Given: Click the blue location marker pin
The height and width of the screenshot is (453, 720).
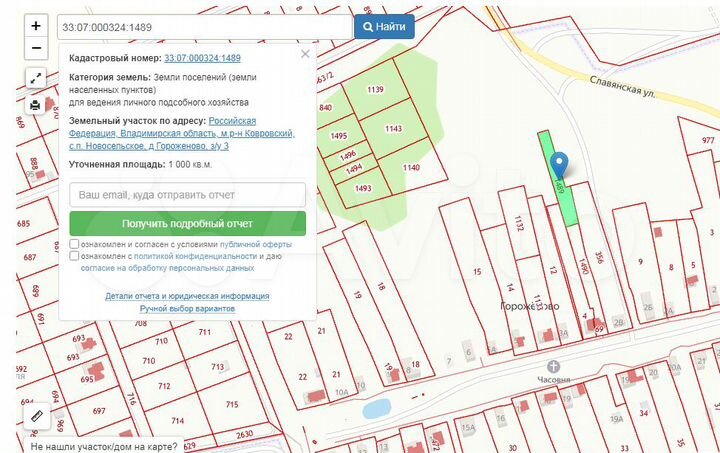Looking at the screenshot, I should click(560, 164).
